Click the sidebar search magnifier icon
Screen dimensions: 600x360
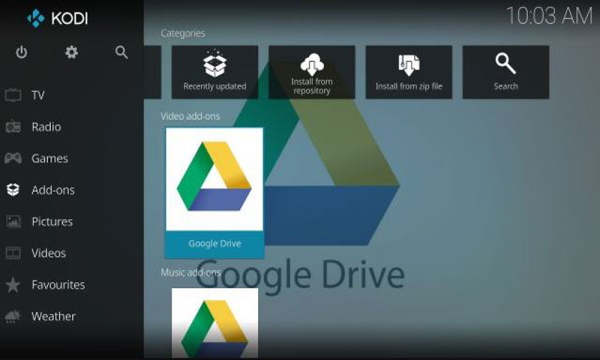coord(121,52)
